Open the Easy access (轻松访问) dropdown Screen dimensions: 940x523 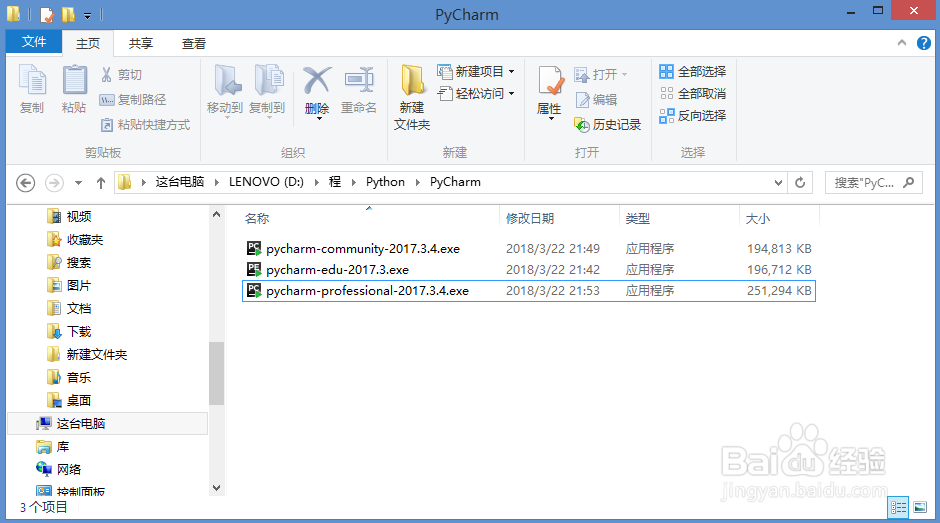(x=477, y=94)
